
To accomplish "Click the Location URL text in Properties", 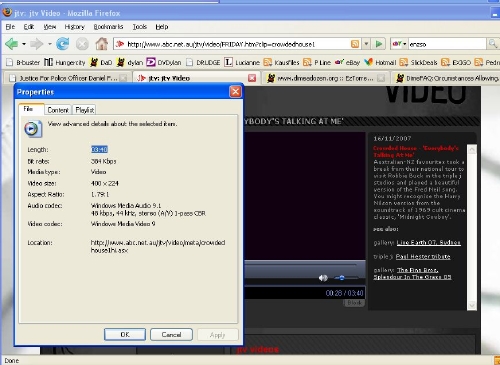I will [158, 246].
